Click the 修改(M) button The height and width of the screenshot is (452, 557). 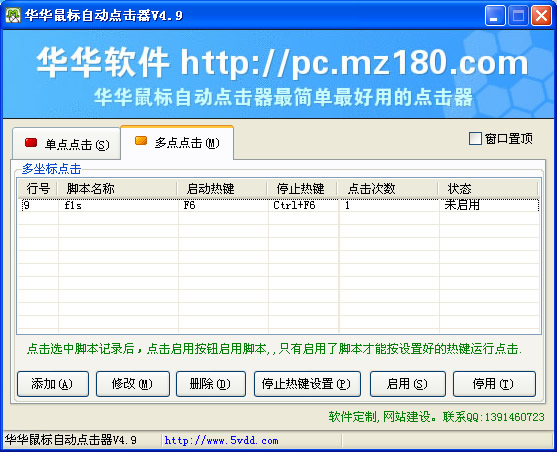tap(133, 384)
